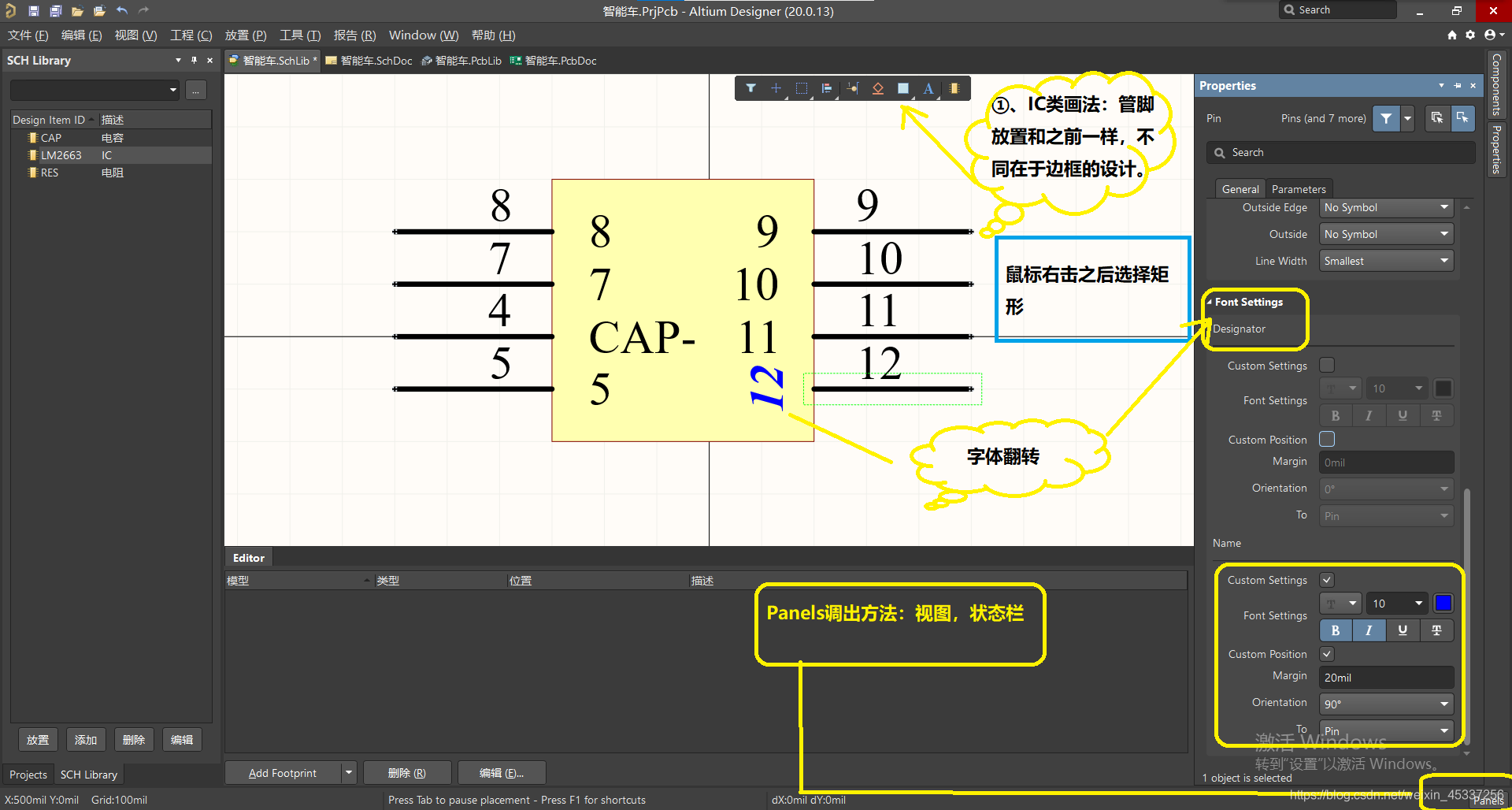The height and width of the screenshot is (810, 1512).
Task: Select the place rectangle tool
Action: pos(903,88)
